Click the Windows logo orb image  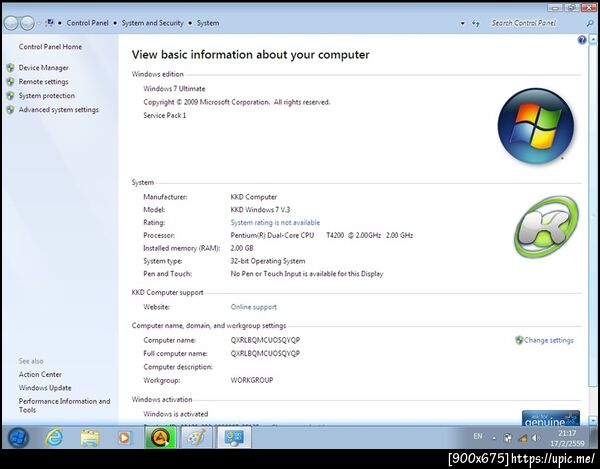pyautogui.click(x=536, y=126)
